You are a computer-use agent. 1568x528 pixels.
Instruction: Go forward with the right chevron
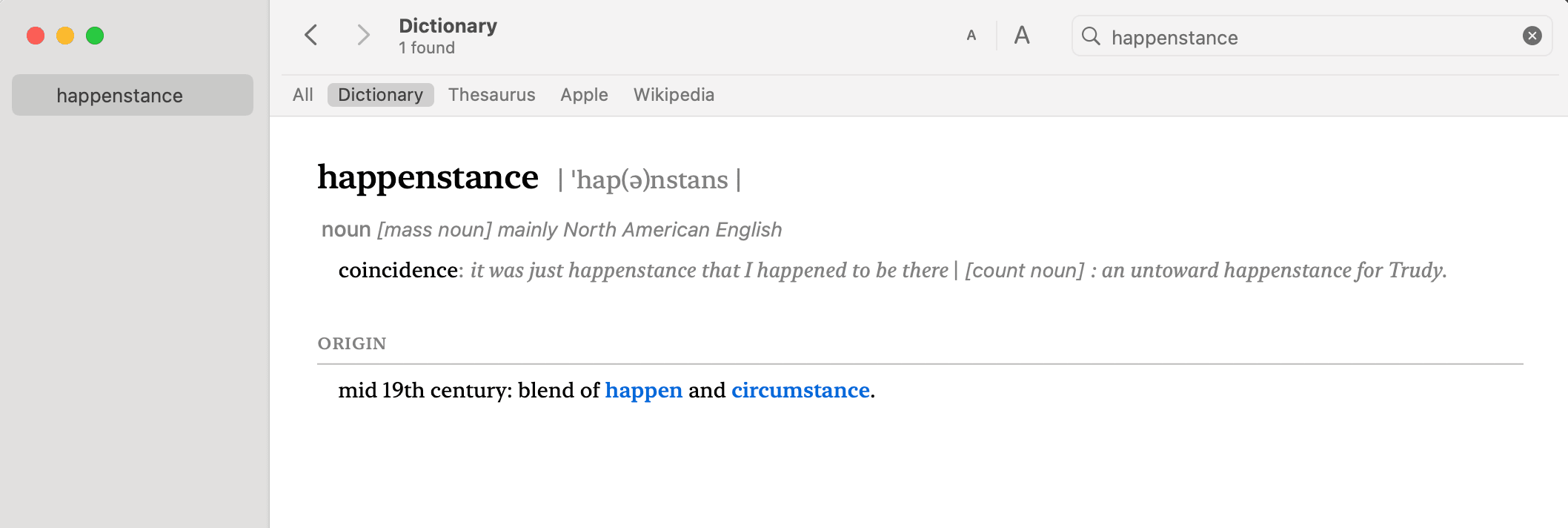pos(362,35)
